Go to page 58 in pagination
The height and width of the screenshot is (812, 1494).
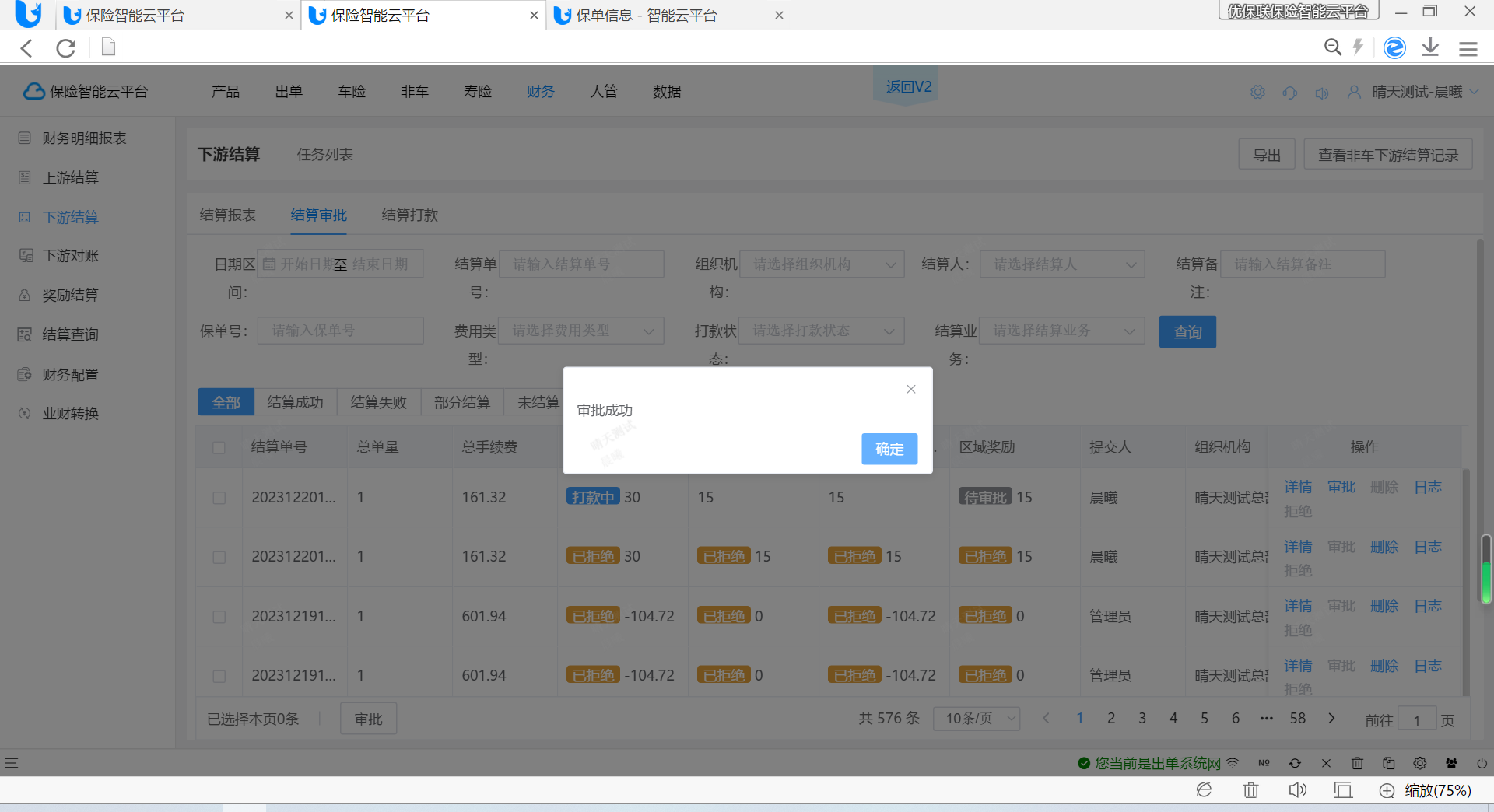pyautogui.click(x=1298, y=719)
